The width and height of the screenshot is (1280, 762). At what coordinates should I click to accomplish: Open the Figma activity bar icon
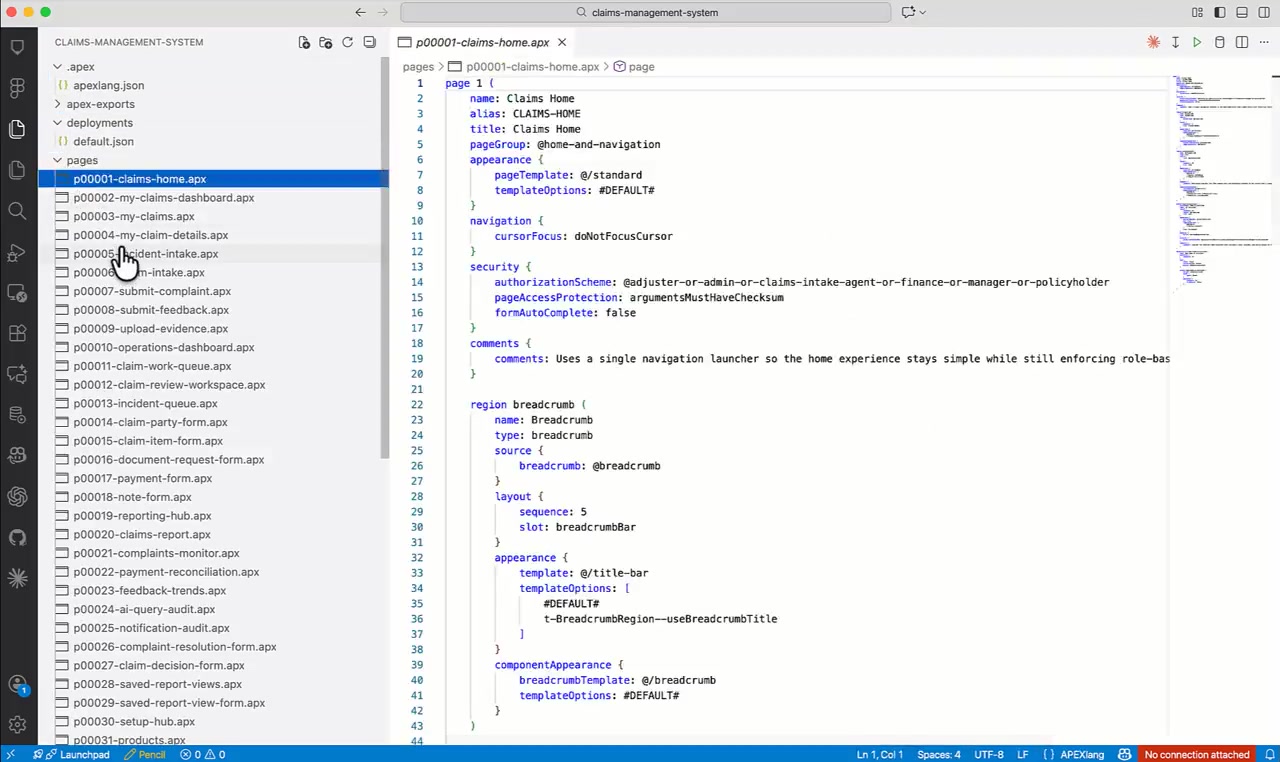(x=17, y=88)
